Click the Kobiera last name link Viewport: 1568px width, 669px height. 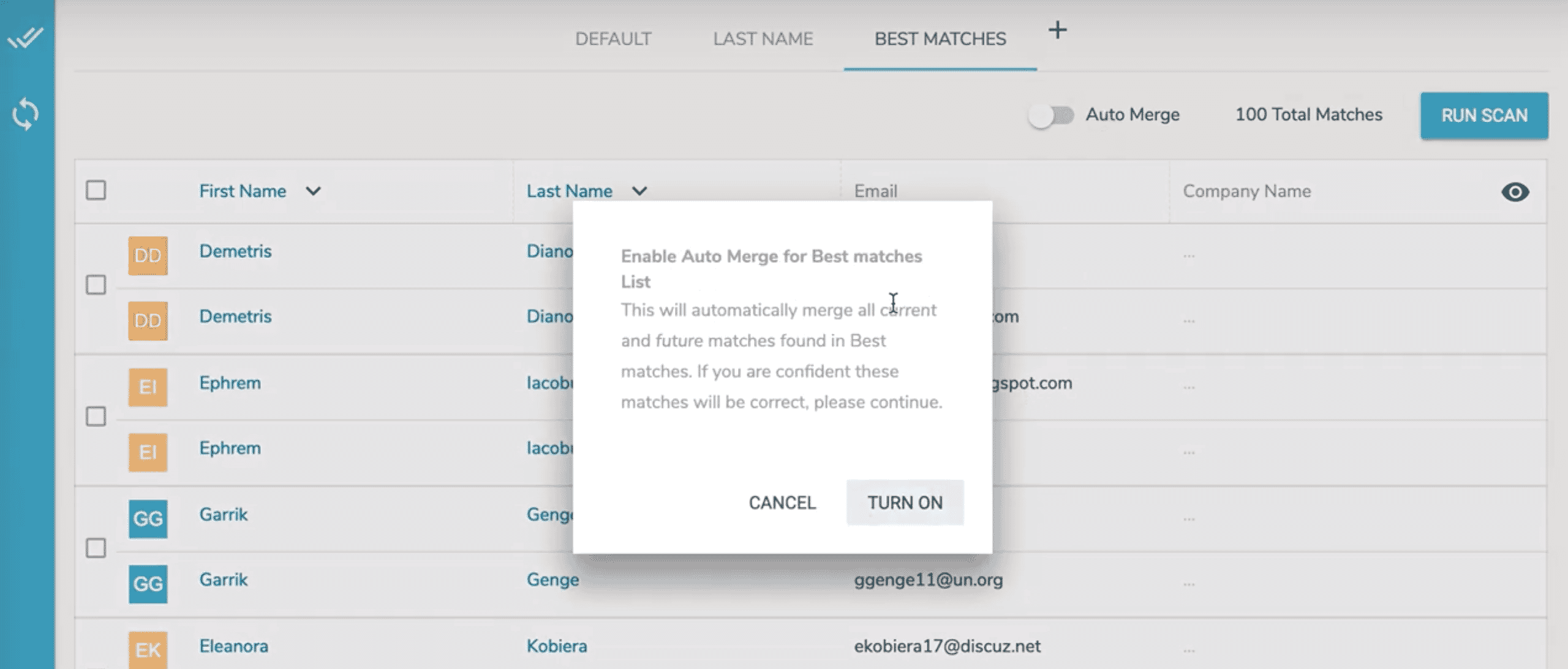[x=557, y=646]
